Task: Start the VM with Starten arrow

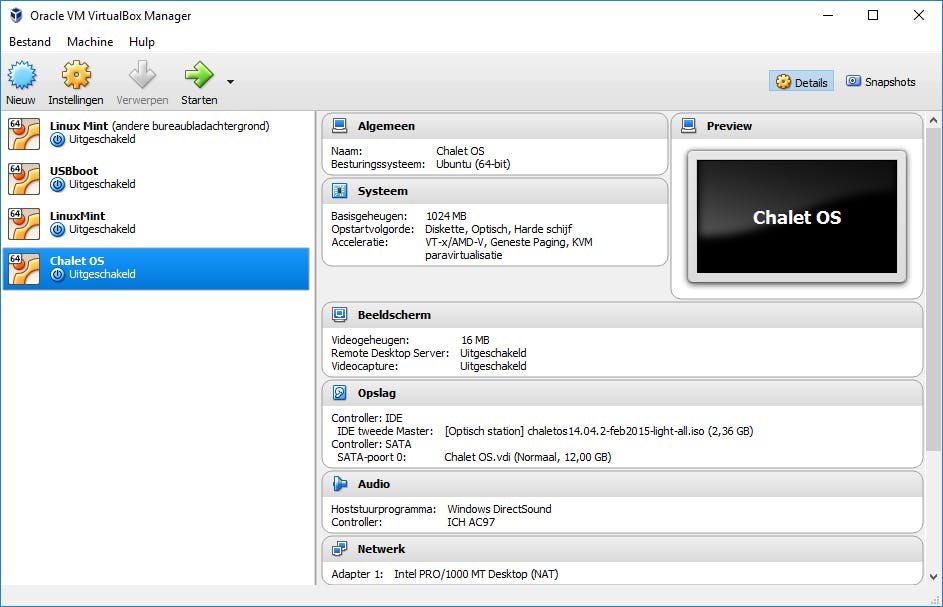Action: pos(199,75)
